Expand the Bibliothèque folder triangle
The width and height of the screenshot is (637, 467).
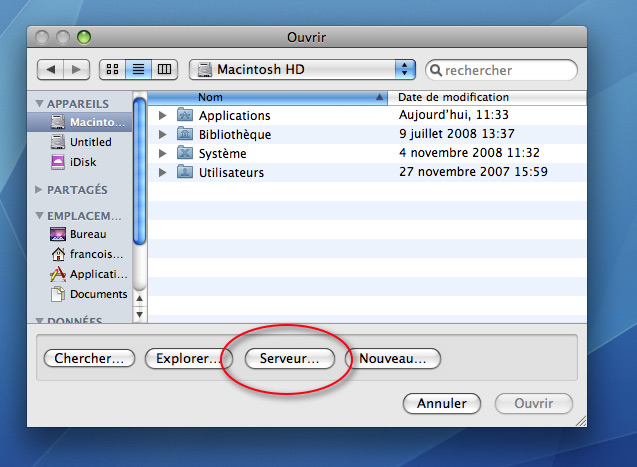tap(162, 134)
